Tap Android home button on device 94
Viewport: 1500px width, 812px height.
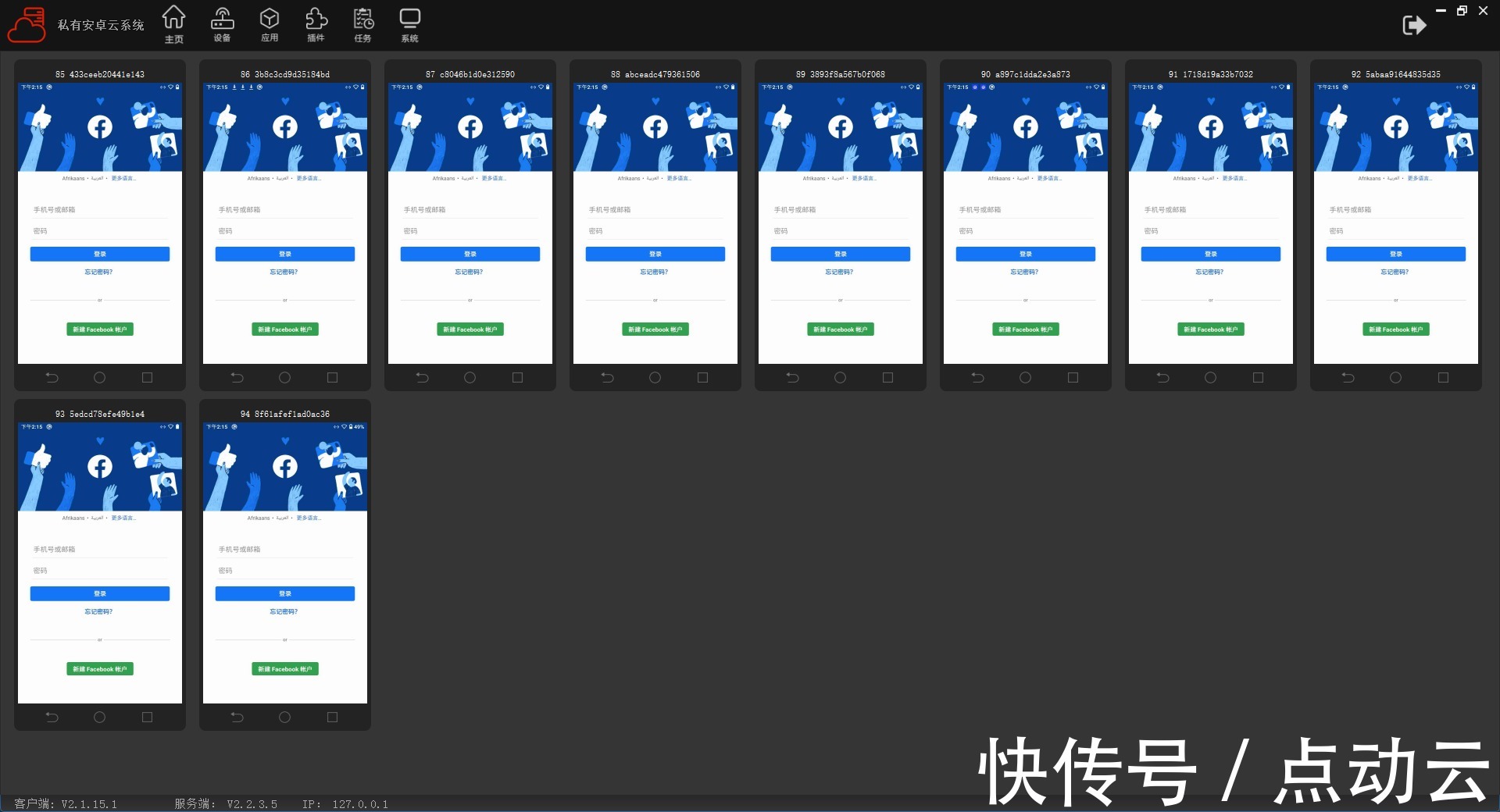(284, 718)
